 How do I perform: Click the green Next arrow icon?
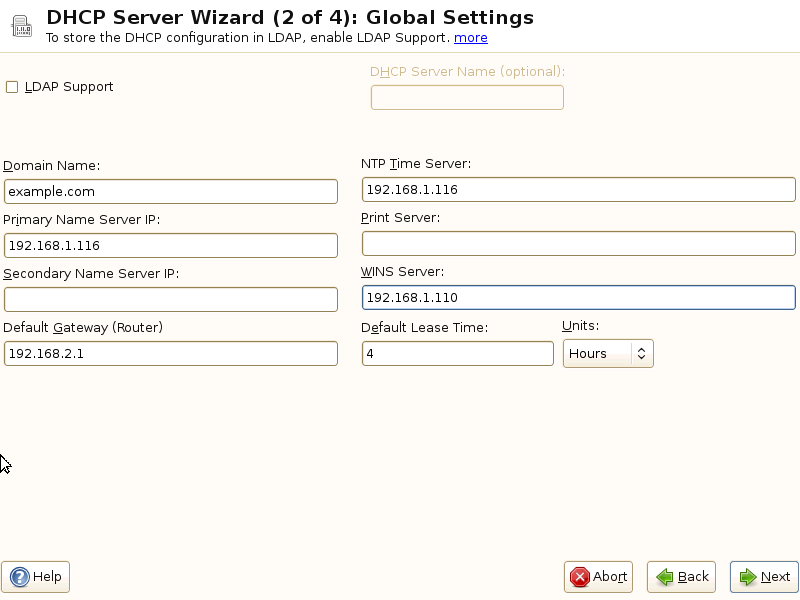[746, 577]
